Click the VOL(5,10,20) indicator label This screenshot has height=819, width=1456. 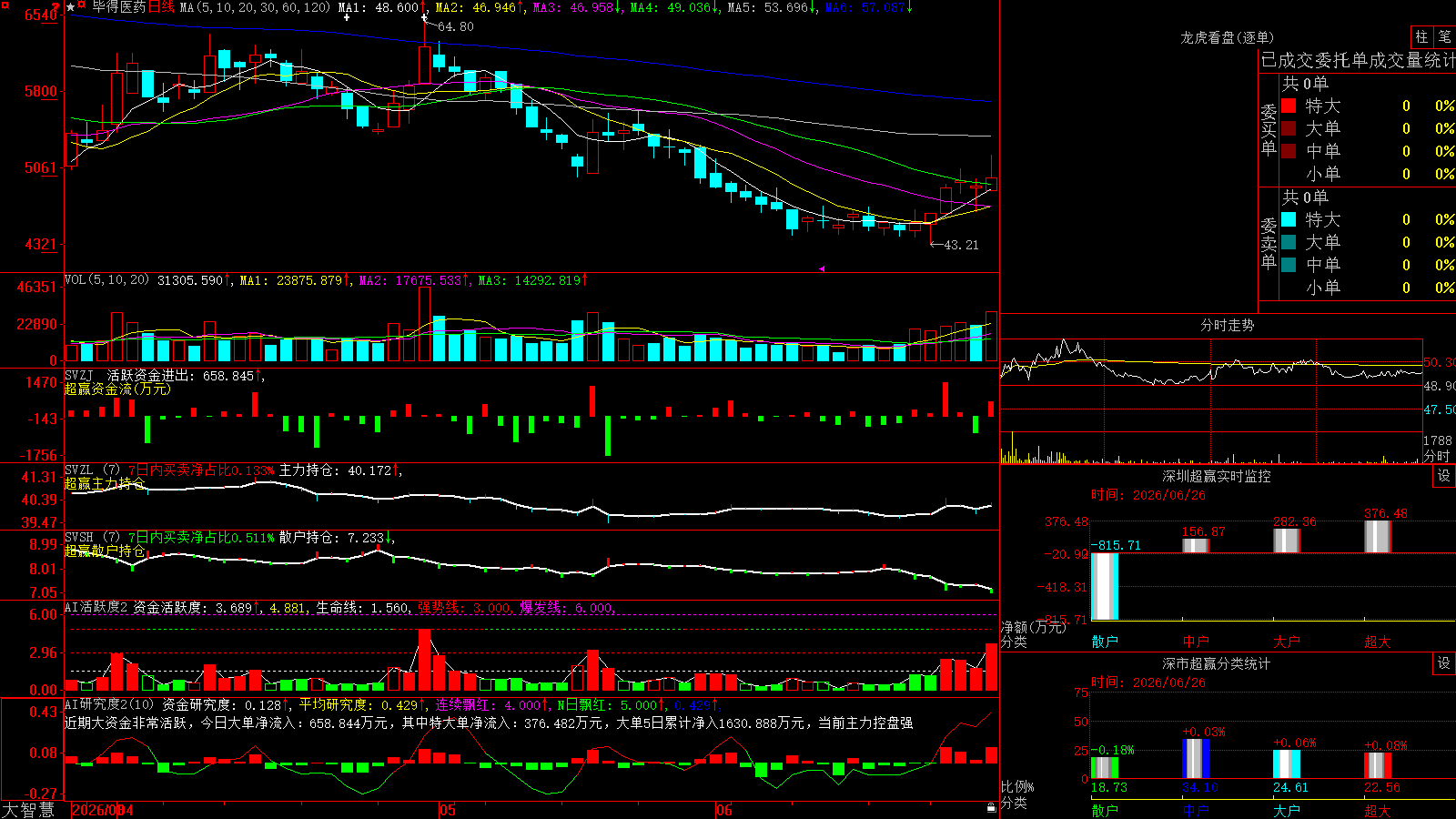coord(106,280)
